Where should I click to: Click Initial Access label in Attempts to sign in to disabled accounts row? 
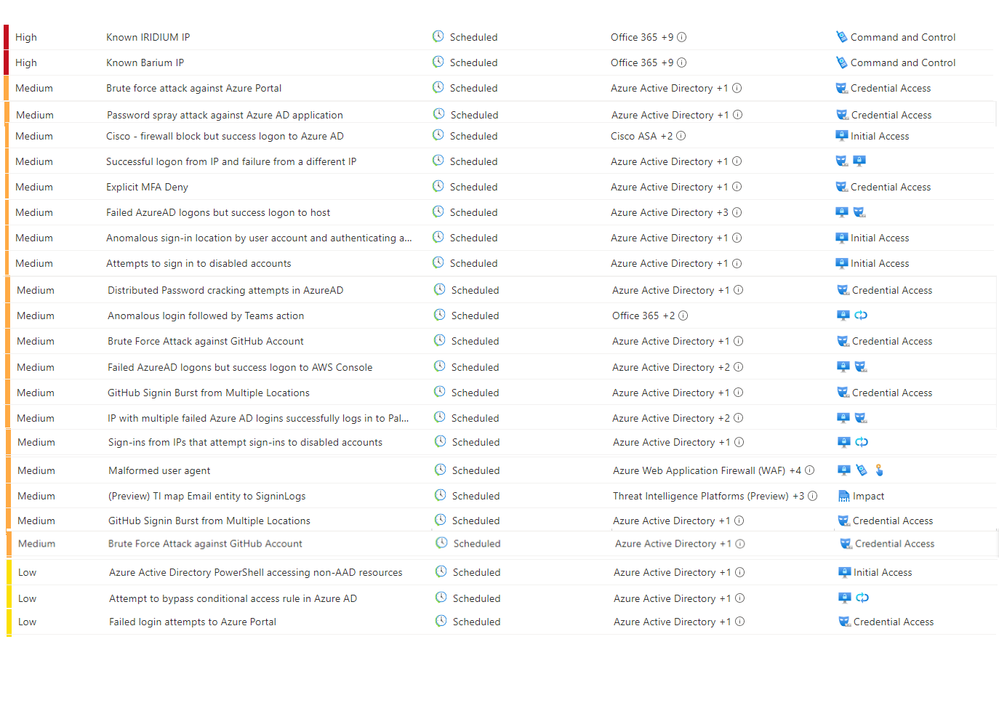pos(880,263)
